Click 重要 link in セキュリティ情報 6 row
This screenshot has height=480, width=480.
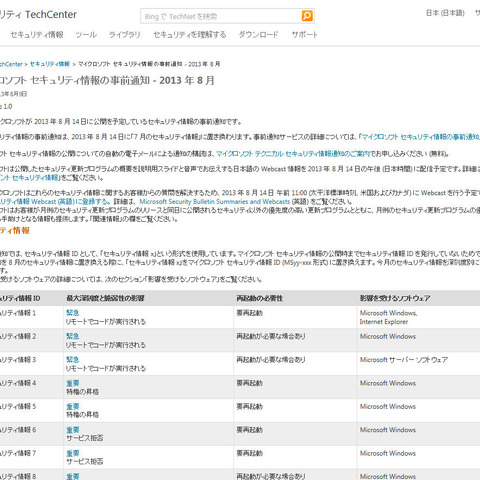click(x=72, y=430)
